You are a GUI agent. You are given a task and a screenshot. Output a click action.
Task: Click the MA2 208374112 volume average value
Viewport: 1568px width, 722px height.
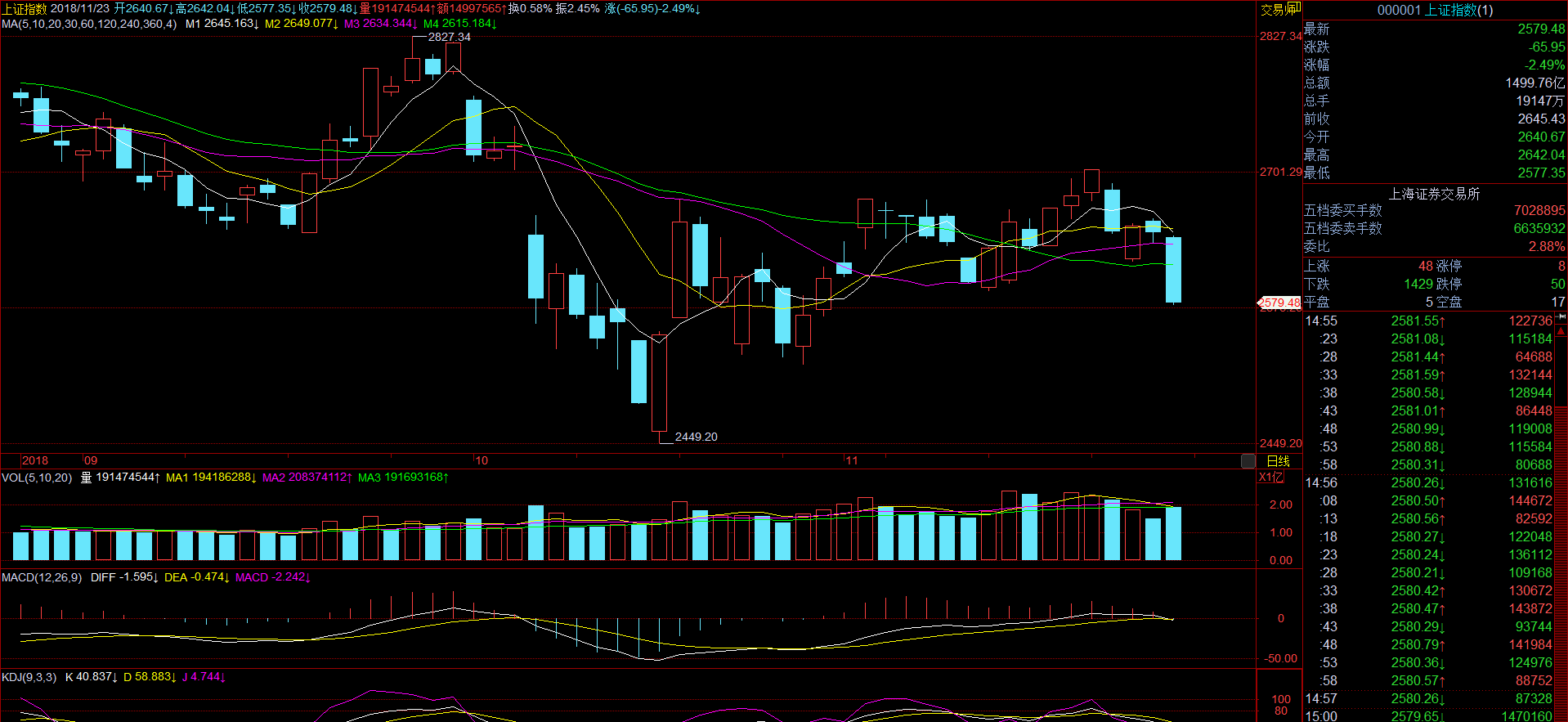point(307,478)
